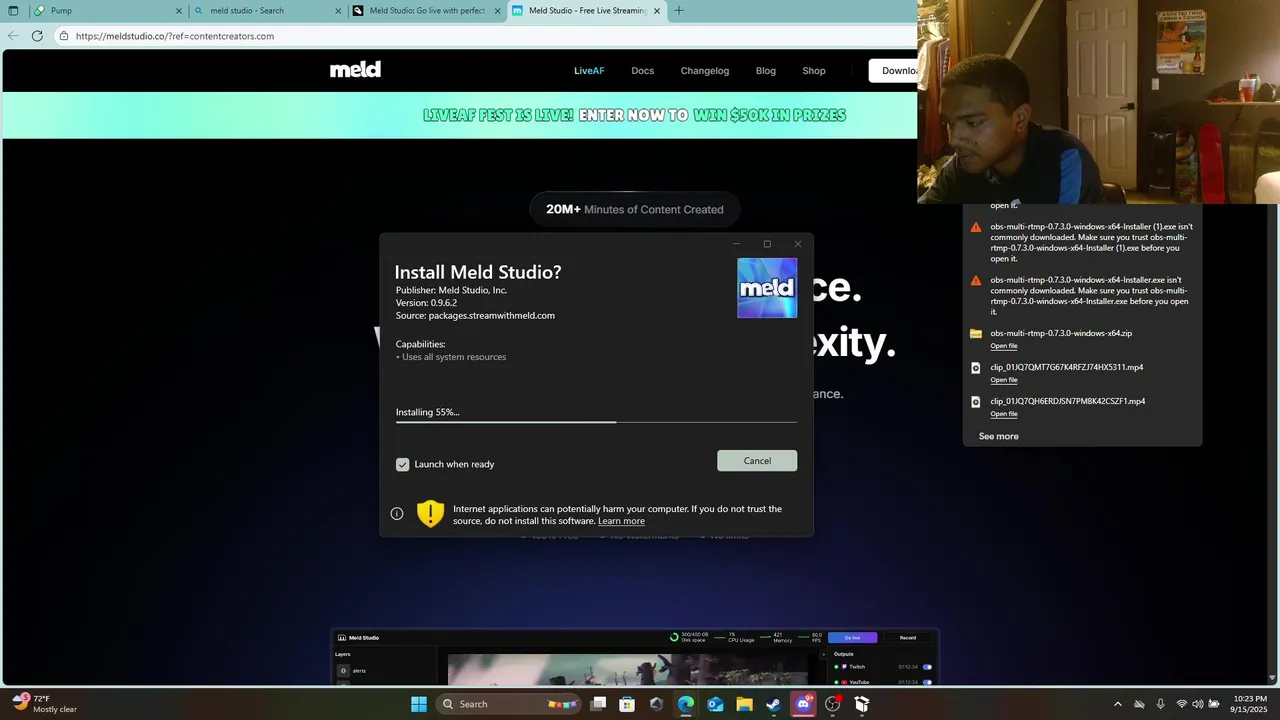Reload the page with the refresh icon
1280x720 pixels.
click(x=37, y=35)
